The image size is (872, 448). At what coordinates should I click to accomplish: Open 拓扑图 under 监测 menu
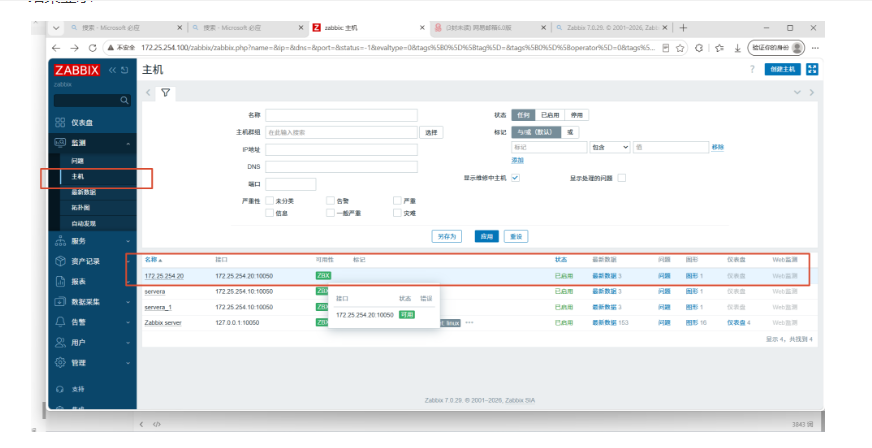click(x=80, y=207)
